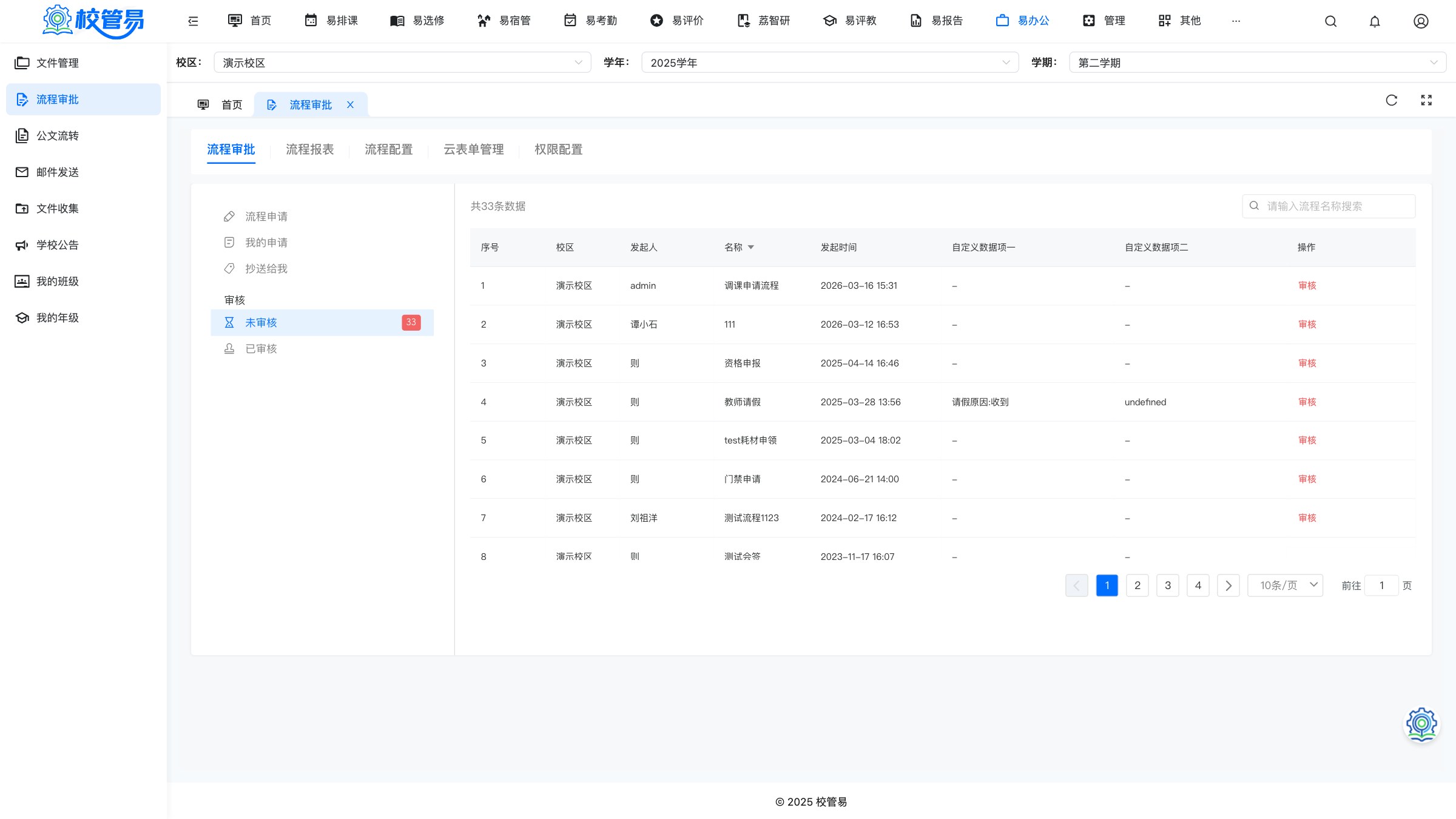
Task: Click the 校管易 logo
Action: point(93,21)
